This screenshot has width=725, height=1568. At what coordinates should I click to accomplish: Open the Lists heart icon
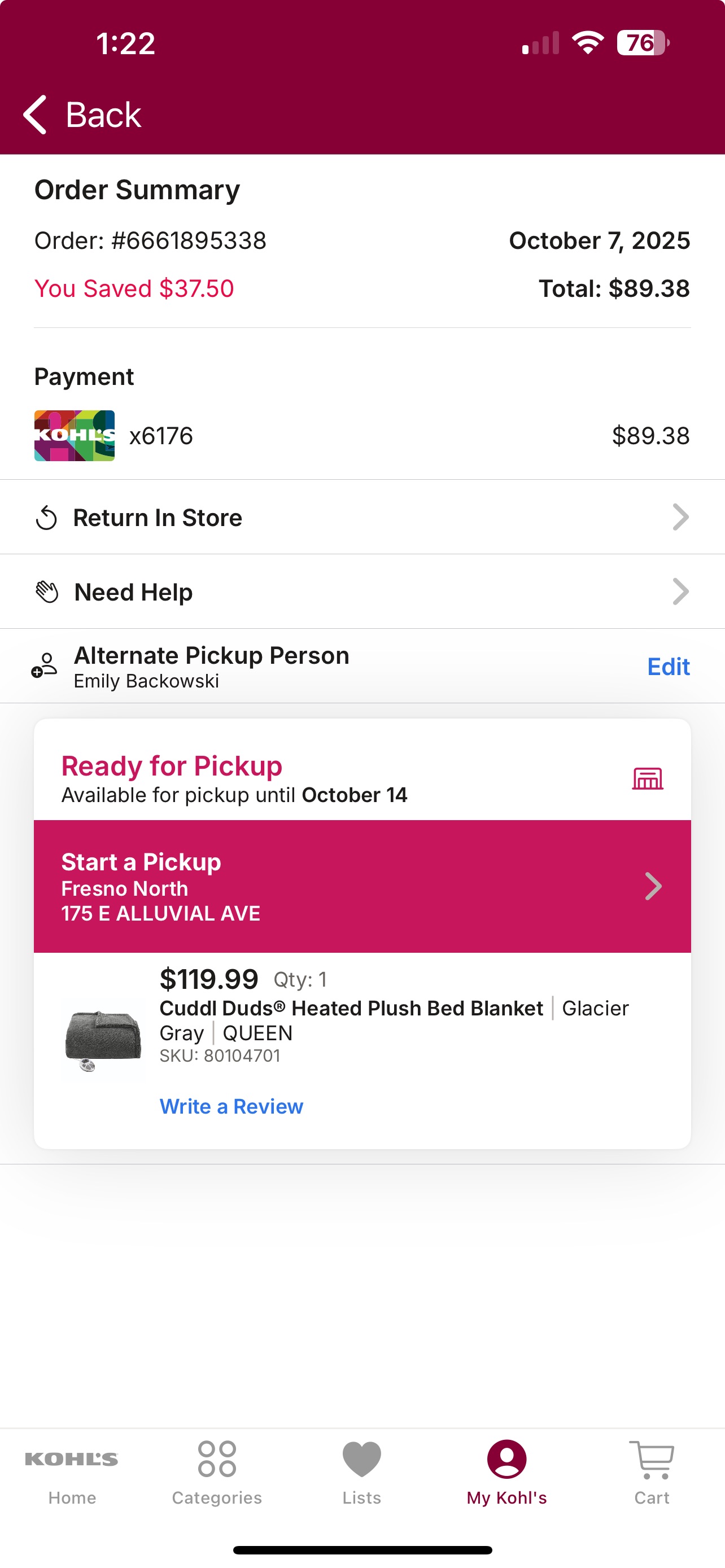point(361,1459)
